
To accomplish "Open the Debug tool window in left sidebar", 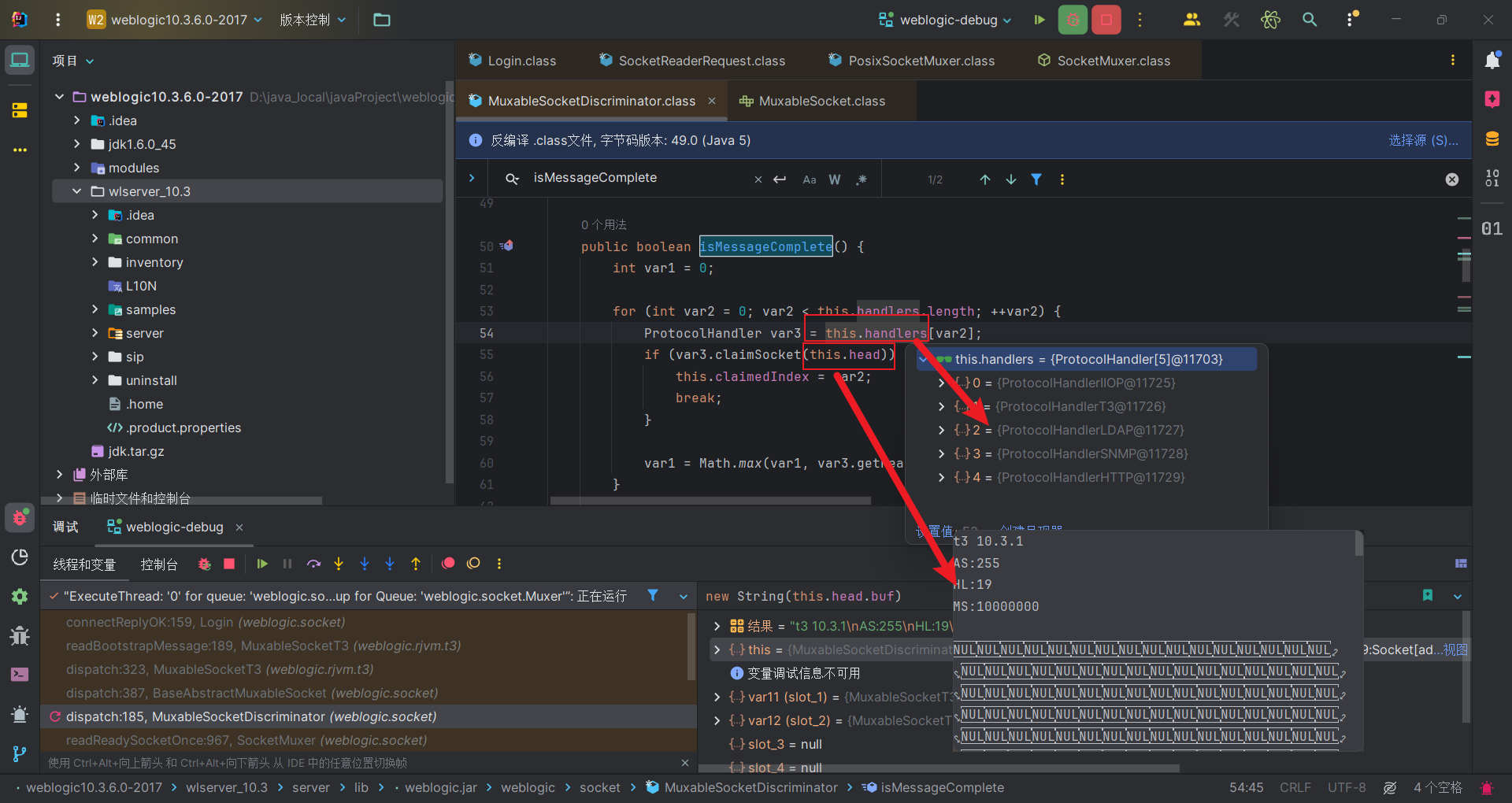I will click(x=20, y=518).
